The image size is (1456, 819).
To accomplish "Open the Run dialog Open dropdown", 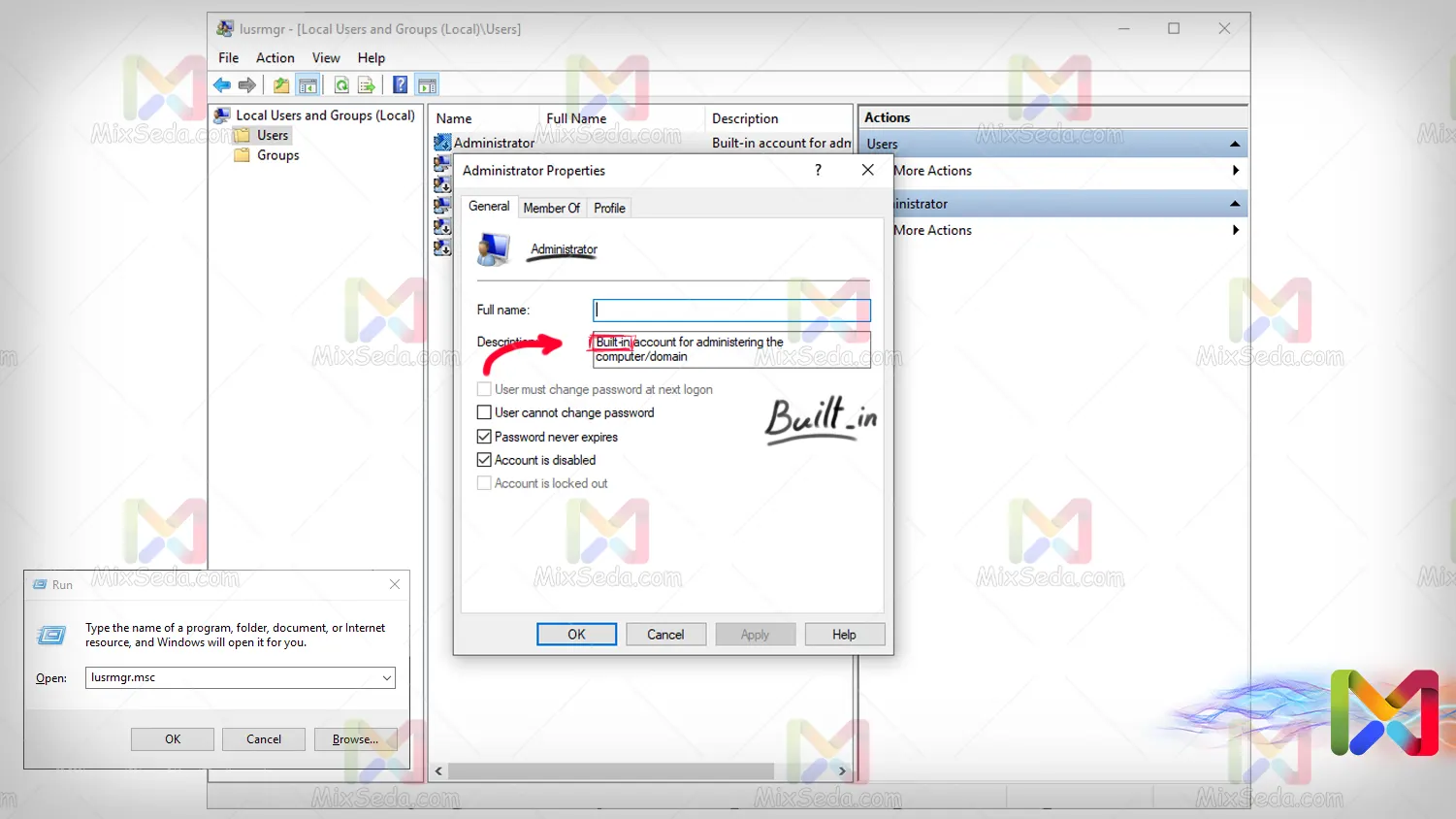I will pos(386,678).
